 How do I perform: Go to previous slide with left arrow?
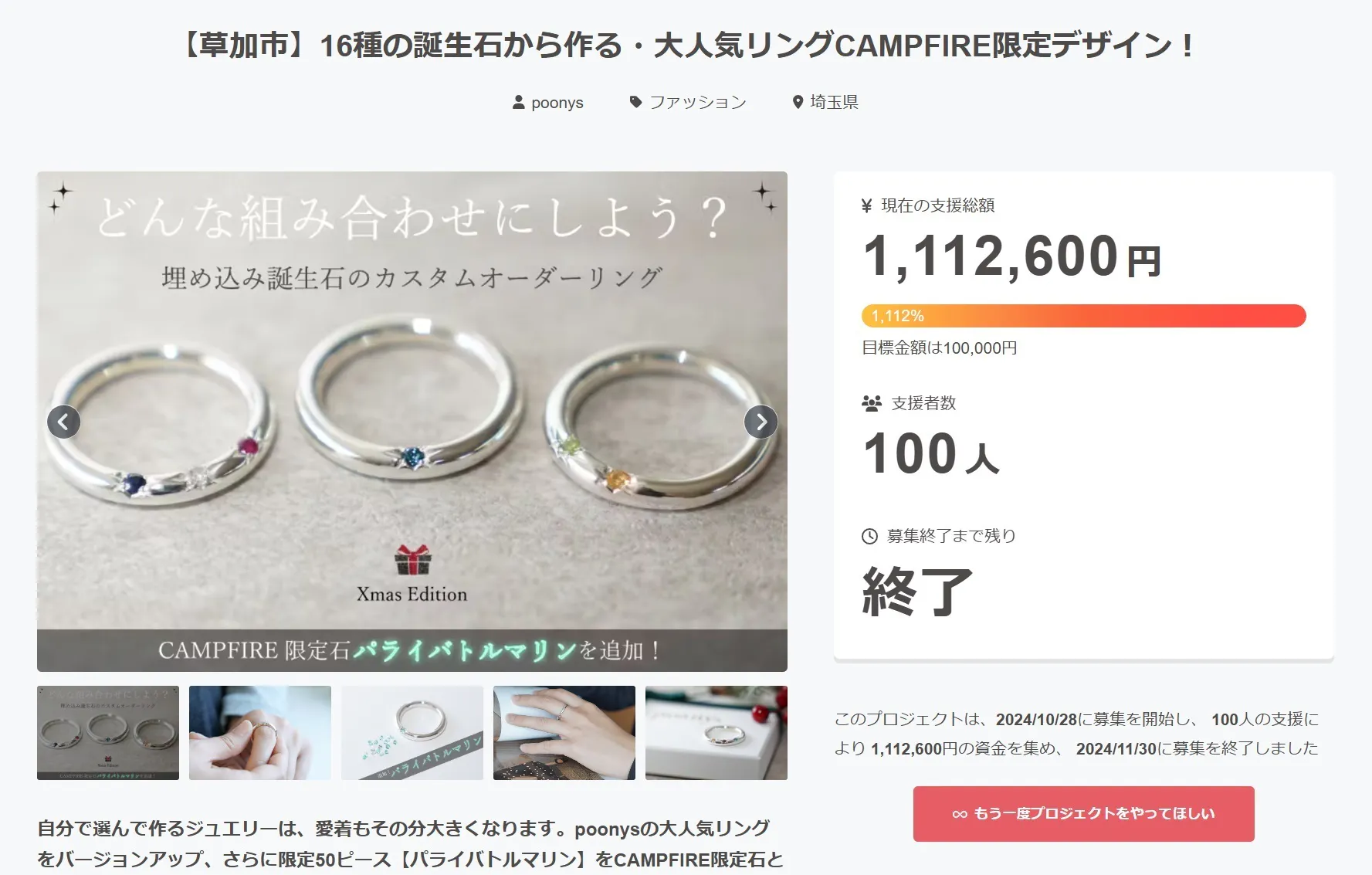pos(64,422)
